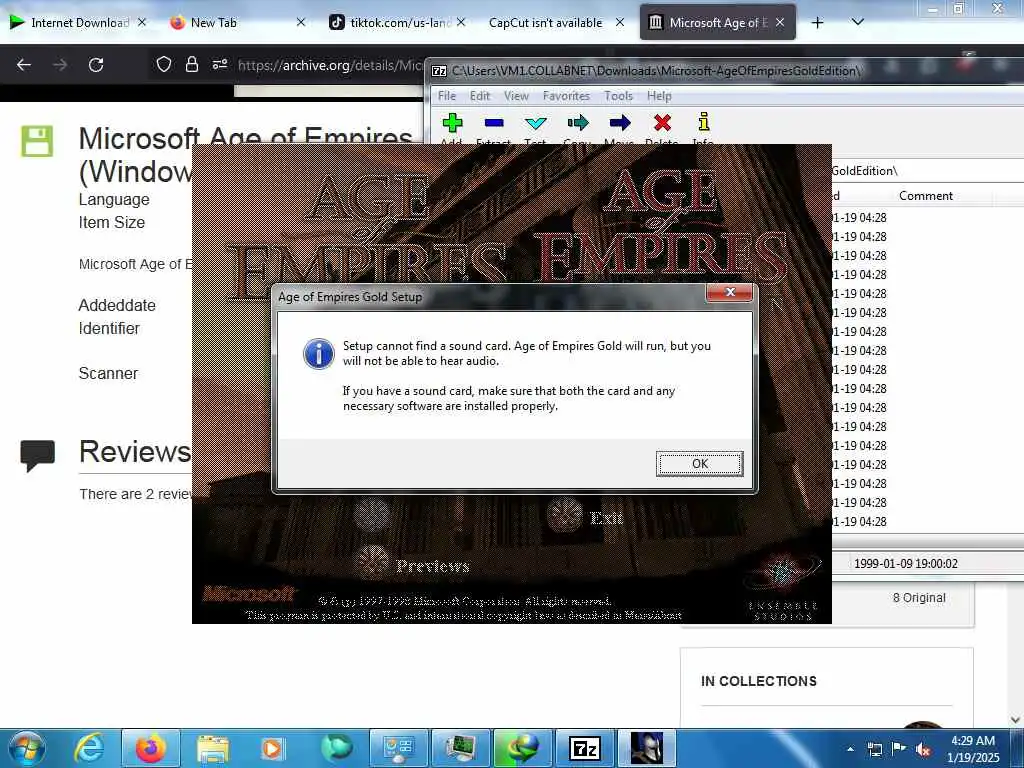Show hidden system tray icons
The image size is (1024, 768).
tap(850, 749)
